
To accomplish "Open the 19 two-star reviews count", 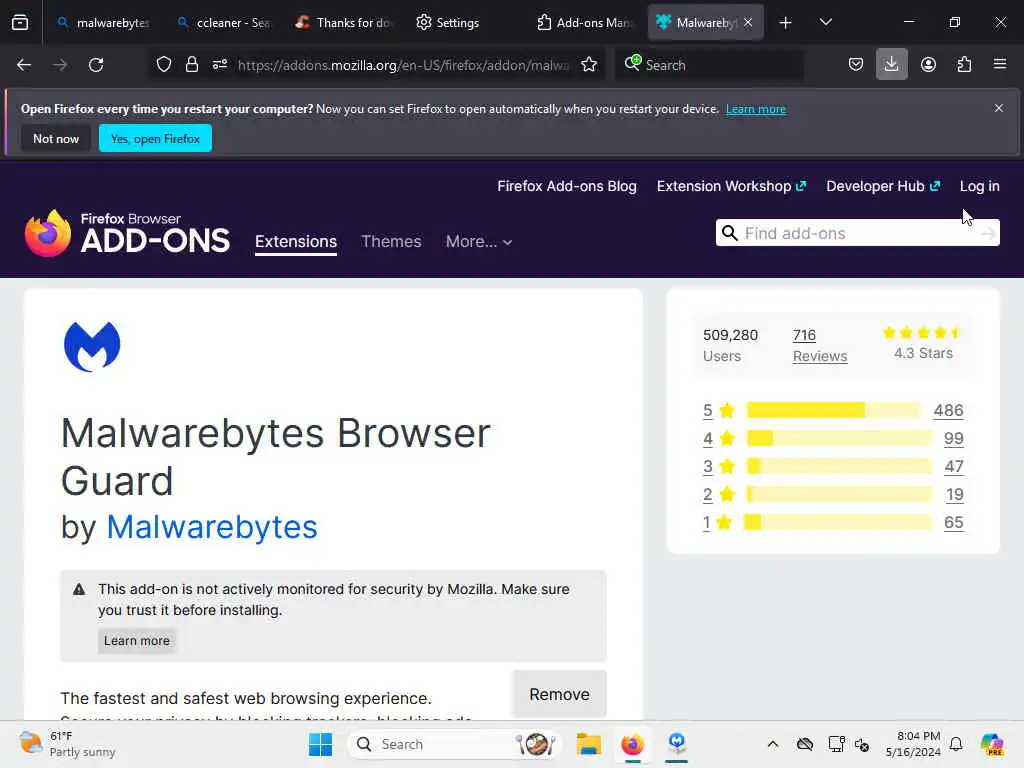I will click(x=954, y=494).
